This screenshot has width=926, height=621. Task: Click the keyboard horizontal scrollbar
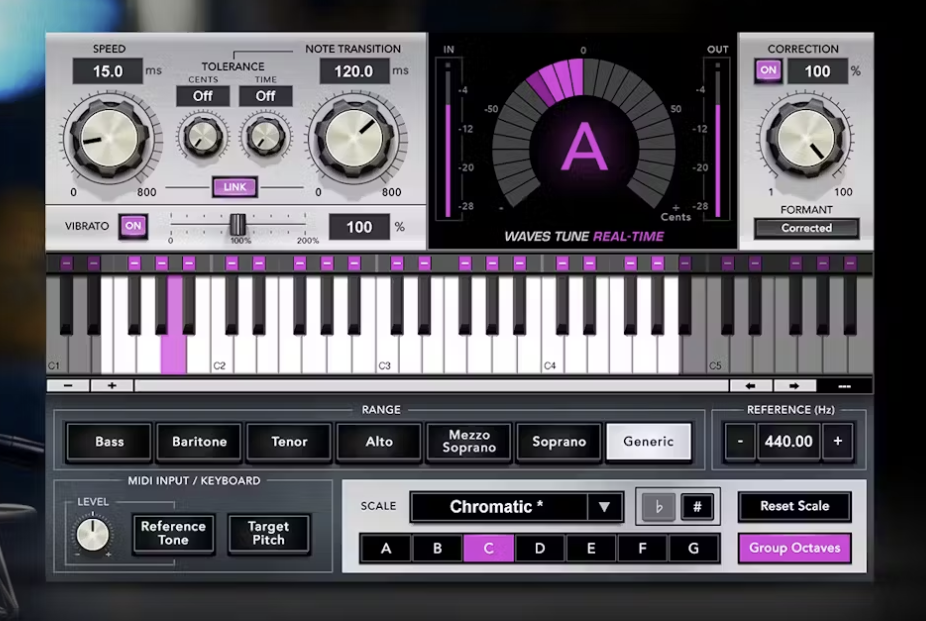click(431, 385)
